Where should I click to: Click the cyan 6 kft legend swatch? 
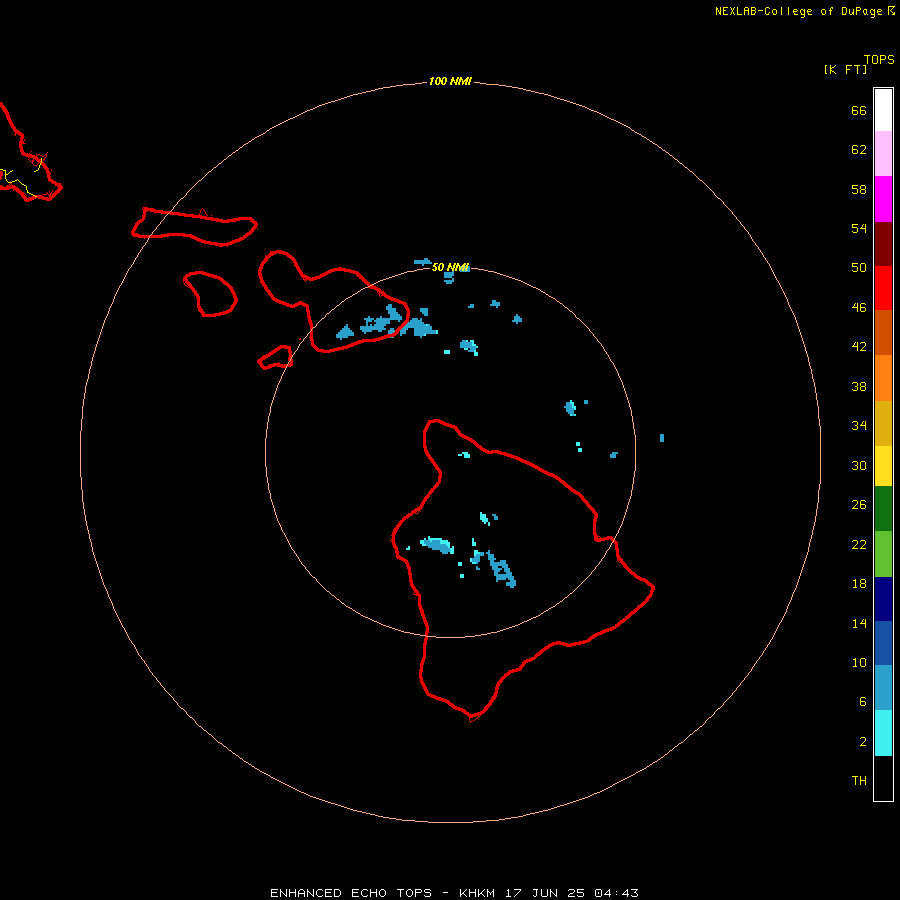coord(883,733)
